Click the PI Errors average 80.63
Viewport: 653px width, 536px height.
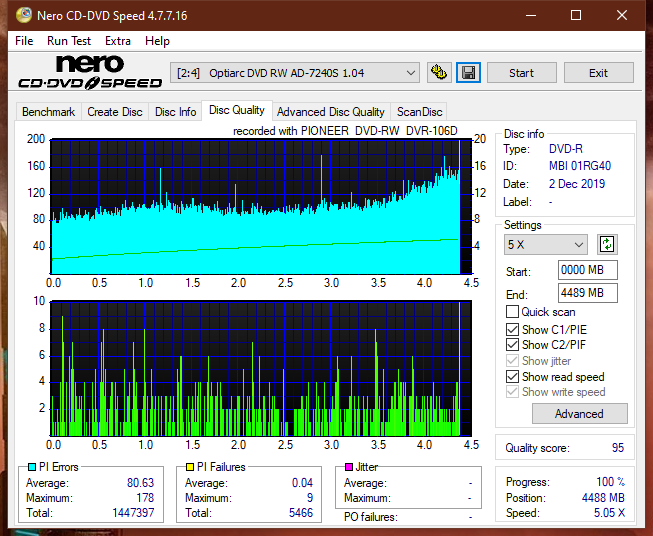click(140, 483)
